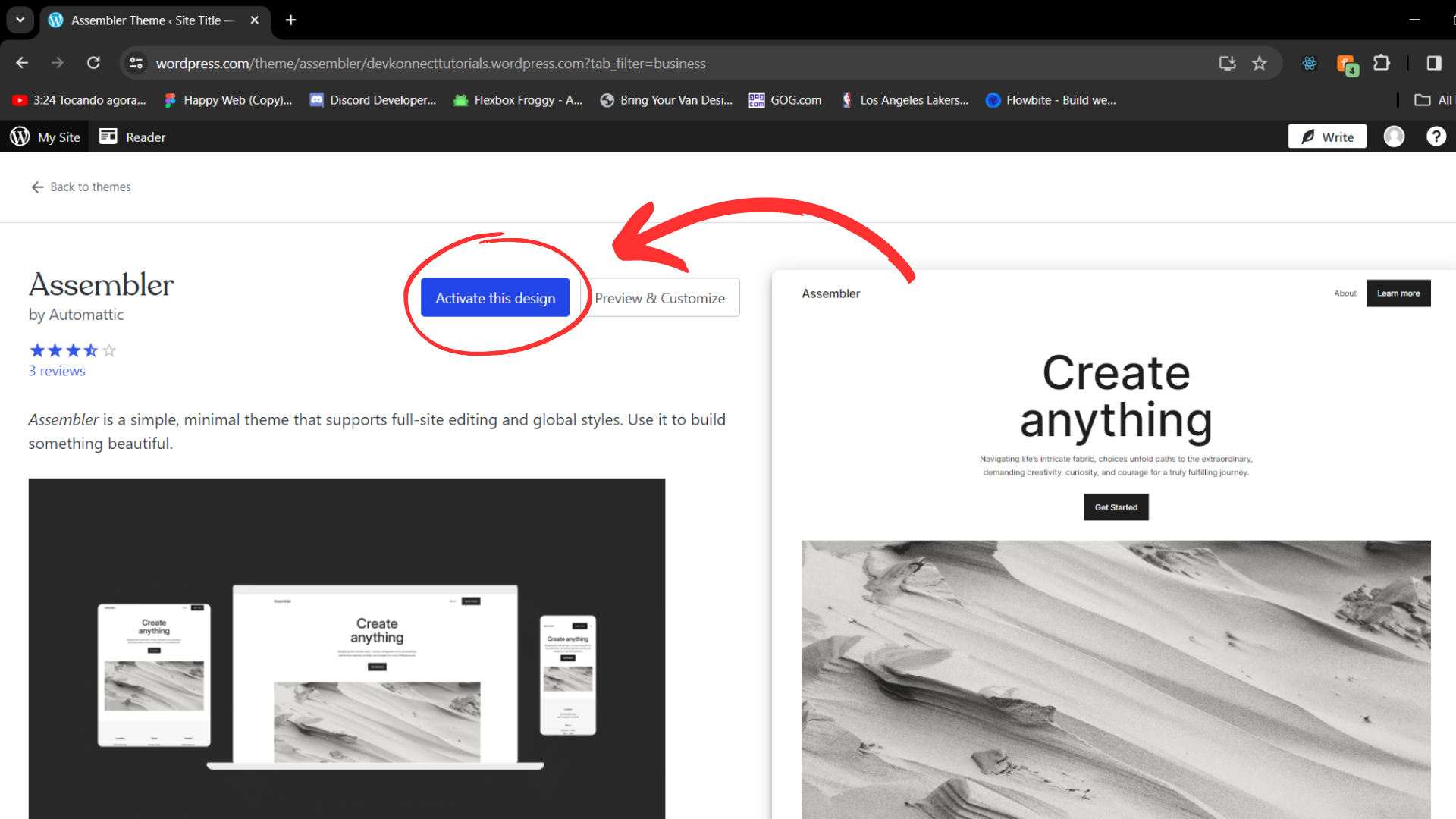The height and width of the screenshot is (819, 1456).
Task: Click the Reader icon in WordPress toolbar
Action: [x=108, y=136]
